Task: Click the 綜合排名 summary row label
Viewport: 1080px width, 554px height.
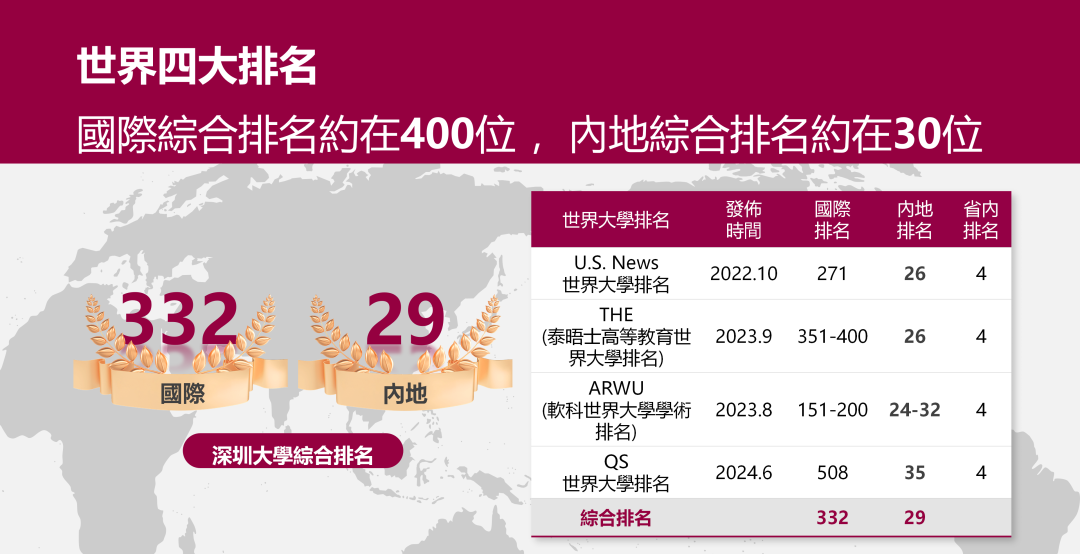Action: 616,518
